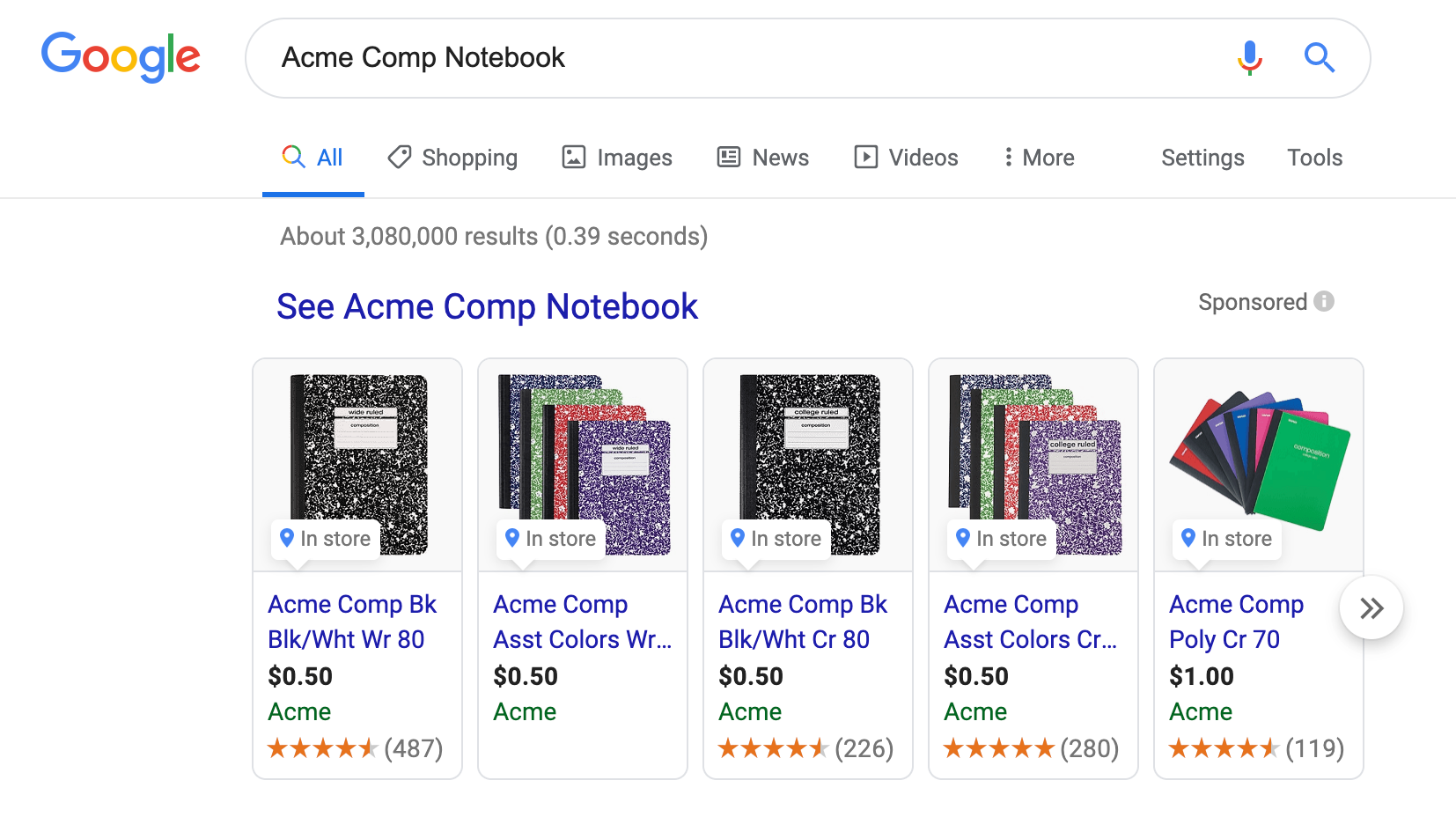1456x817 pixels.
Task: Go to the News tab
Action: coord(763,158)
